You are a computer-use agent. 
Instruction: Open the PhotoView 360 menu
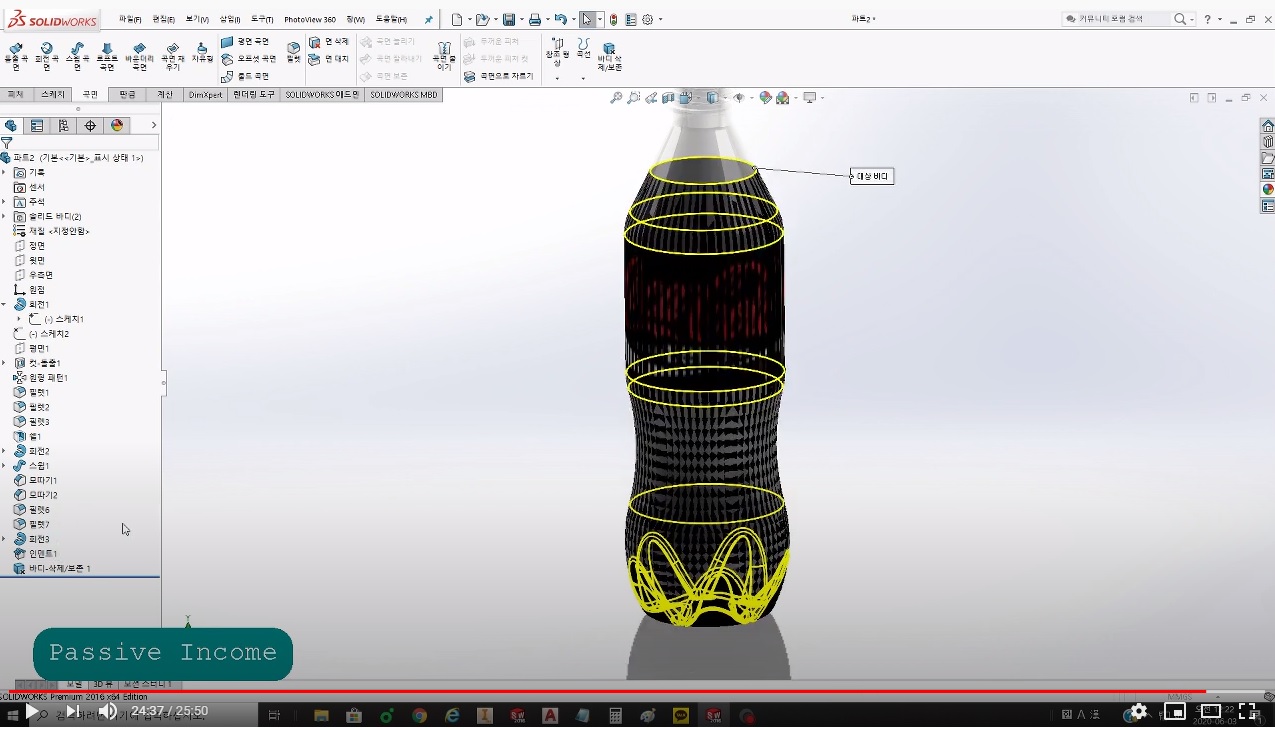(310, 19)
